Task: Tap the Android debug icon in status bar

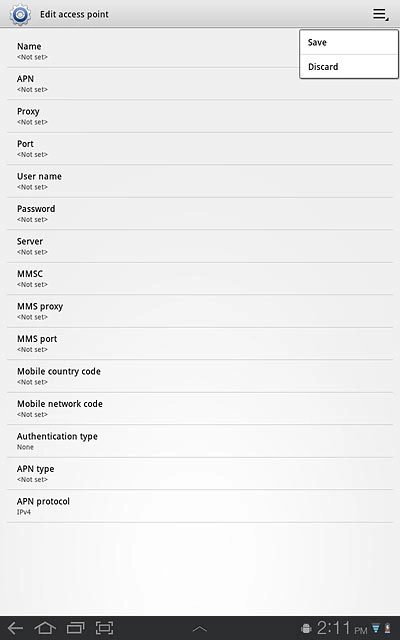Action: pyautogui.click(x=306, y=629)
